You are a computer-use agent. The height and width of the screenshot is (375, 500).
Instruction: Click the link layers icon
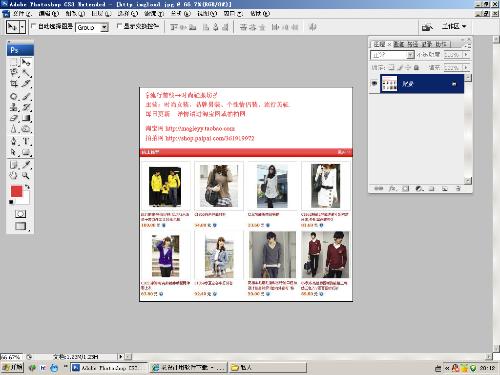point(378,189)
